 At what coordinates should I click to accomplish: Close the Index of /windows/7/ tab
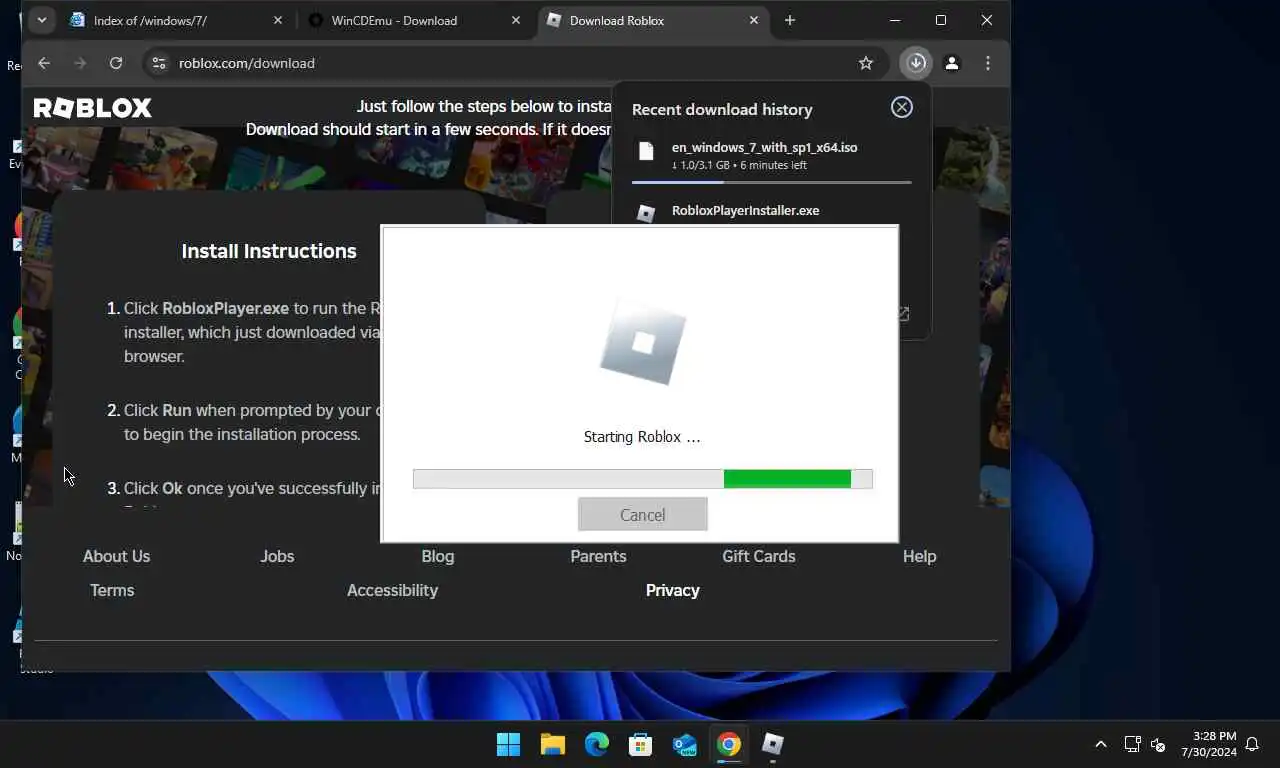click(278, 20)
